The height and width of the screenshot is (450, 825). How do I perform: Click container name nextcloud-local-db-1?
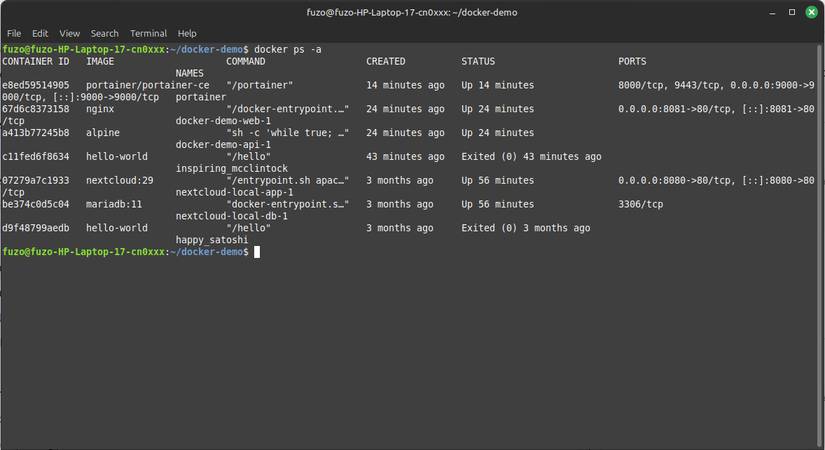pyautogui.click(x=232, y=216)
